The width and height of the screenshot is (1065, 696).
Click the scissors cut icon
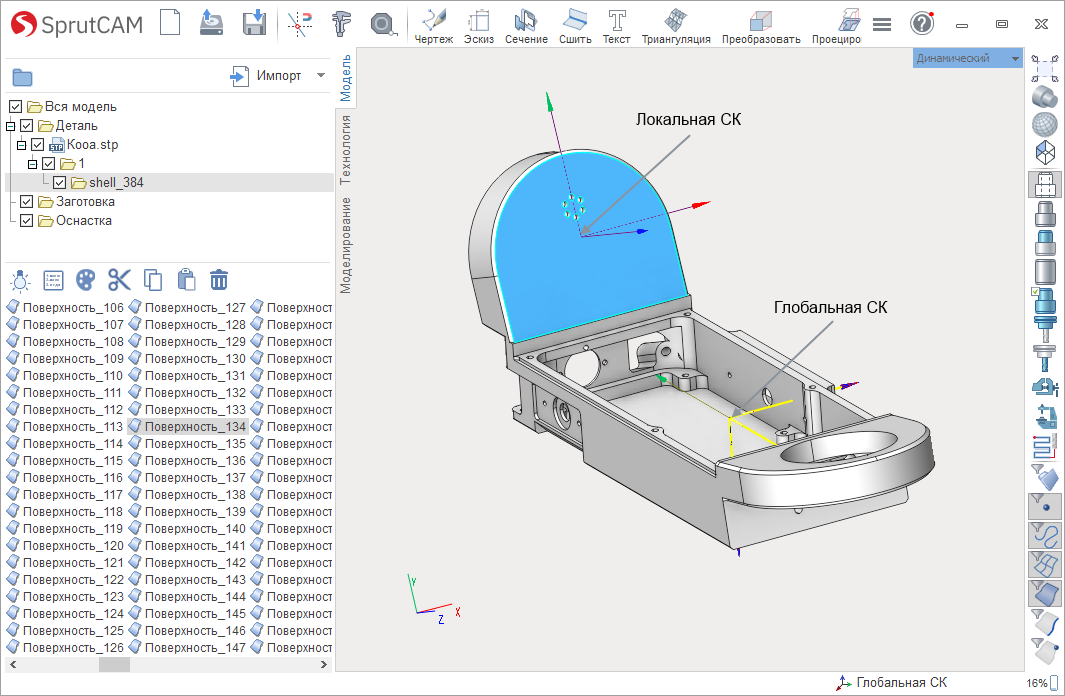pyautogui.click(x=119, y=280)
